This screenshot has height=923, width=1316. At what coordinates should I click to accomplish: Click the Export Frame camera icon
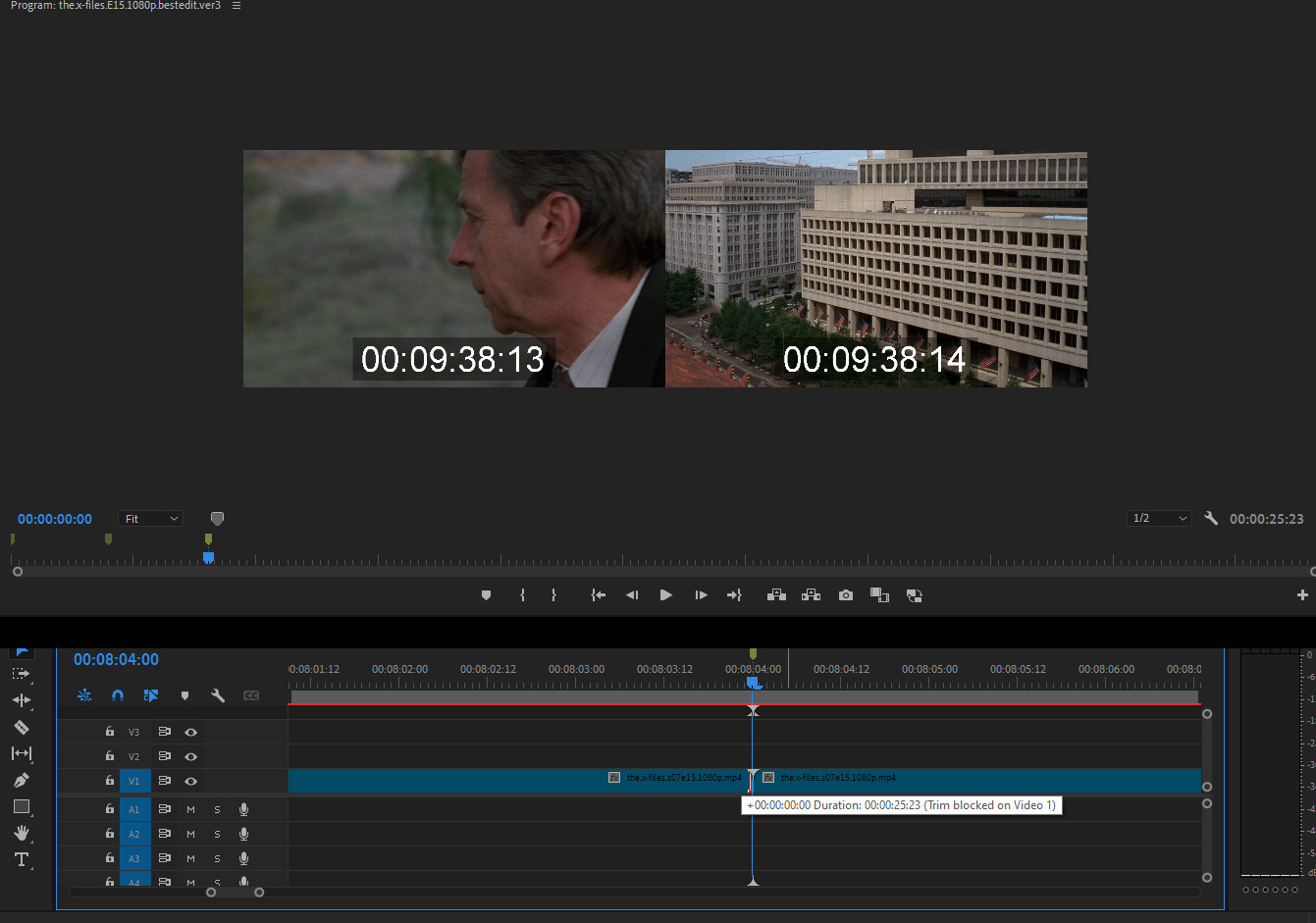846,595
